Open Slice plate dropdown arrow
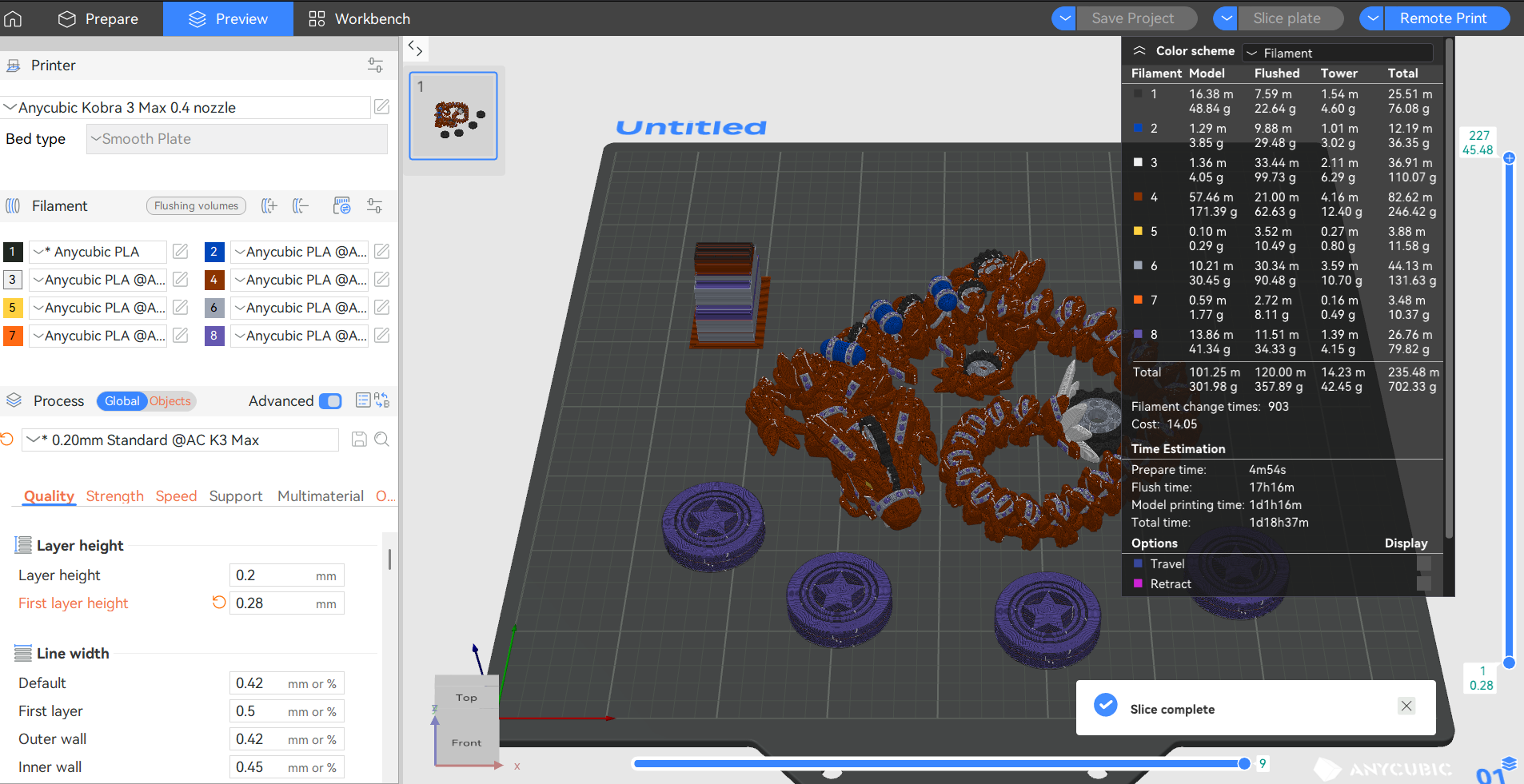 click(x=1225, y=18)
